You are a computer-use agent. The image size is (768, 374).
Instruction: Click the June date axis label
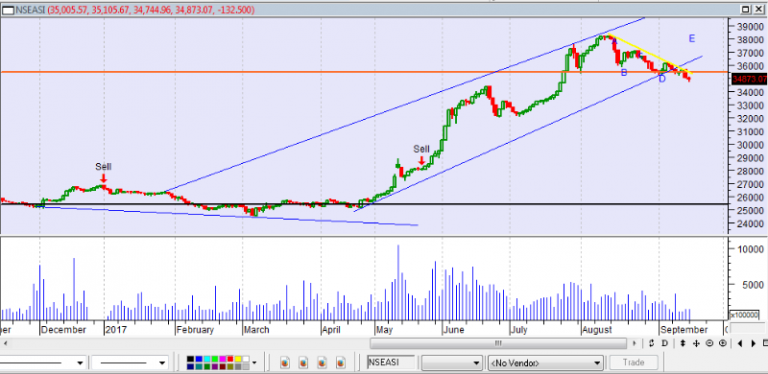(x=454, y=330)
